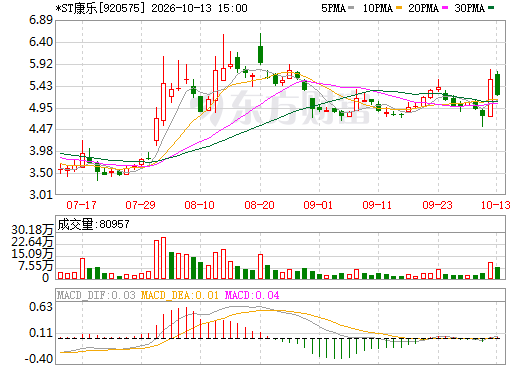Click volume axis value 22.64万
The image size is (520, 365).
coord(32,242)
